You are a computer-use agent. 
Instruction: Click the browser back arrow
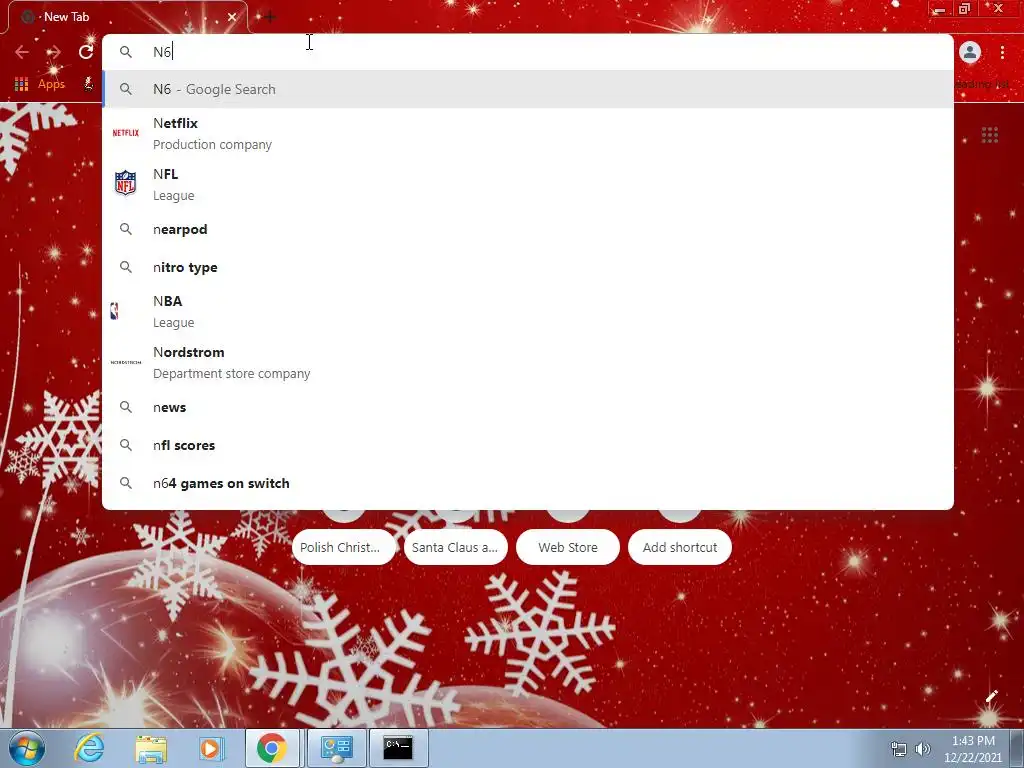tap(22, 52)
